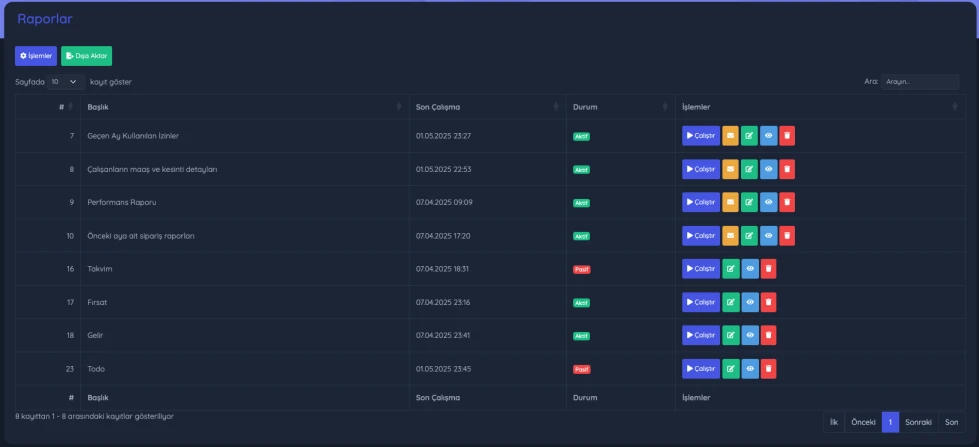Sort by the Son Çalışma column header
This screenshot has width=979, height=447.
tap(488, 107)
